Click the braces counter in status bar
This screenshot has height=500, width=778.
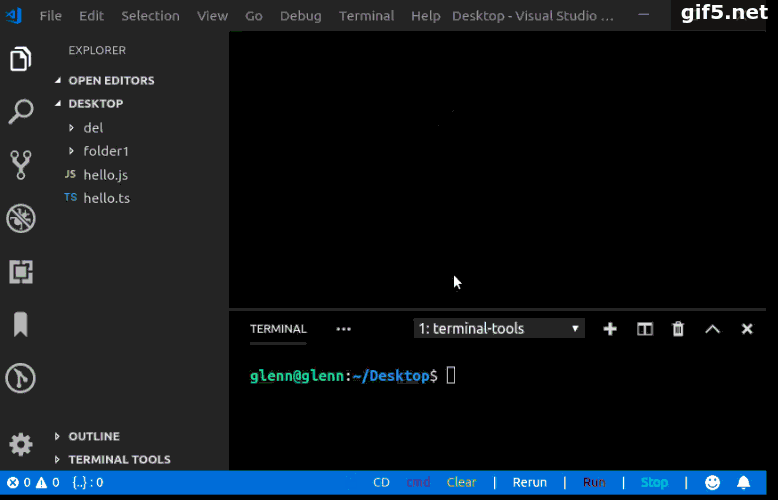88,482
